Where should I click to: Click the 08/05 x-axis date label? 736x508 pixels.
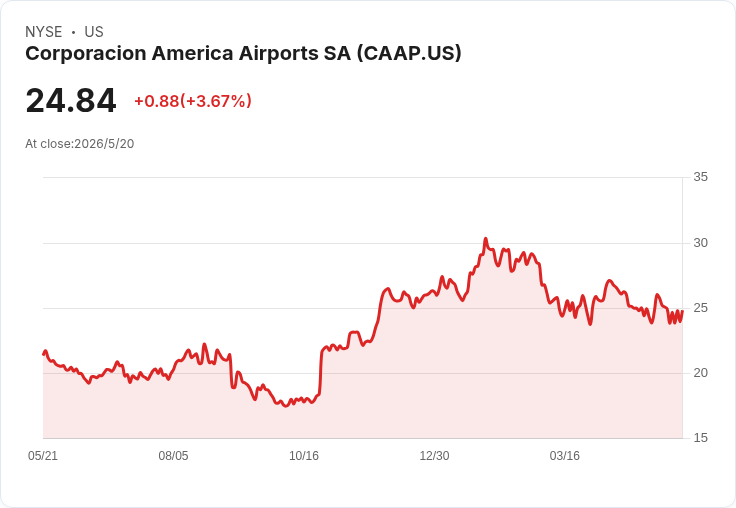pos(173,455)
